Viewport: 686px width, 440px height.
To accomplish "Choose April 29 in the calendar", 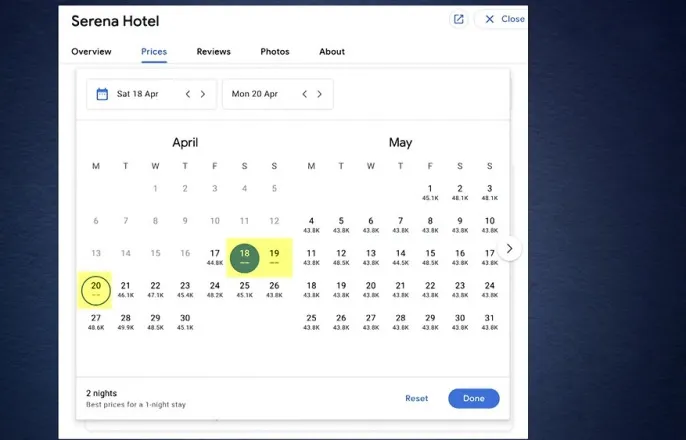I will 155,322.
